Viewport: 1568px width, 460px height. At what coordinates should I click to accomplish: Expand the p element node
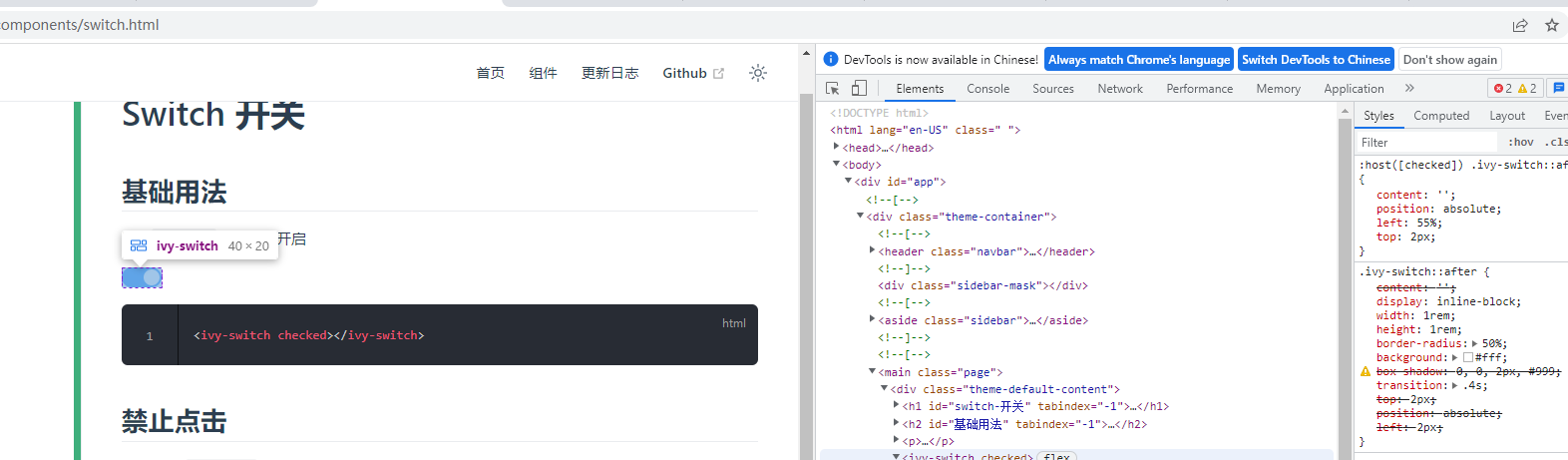897,440
